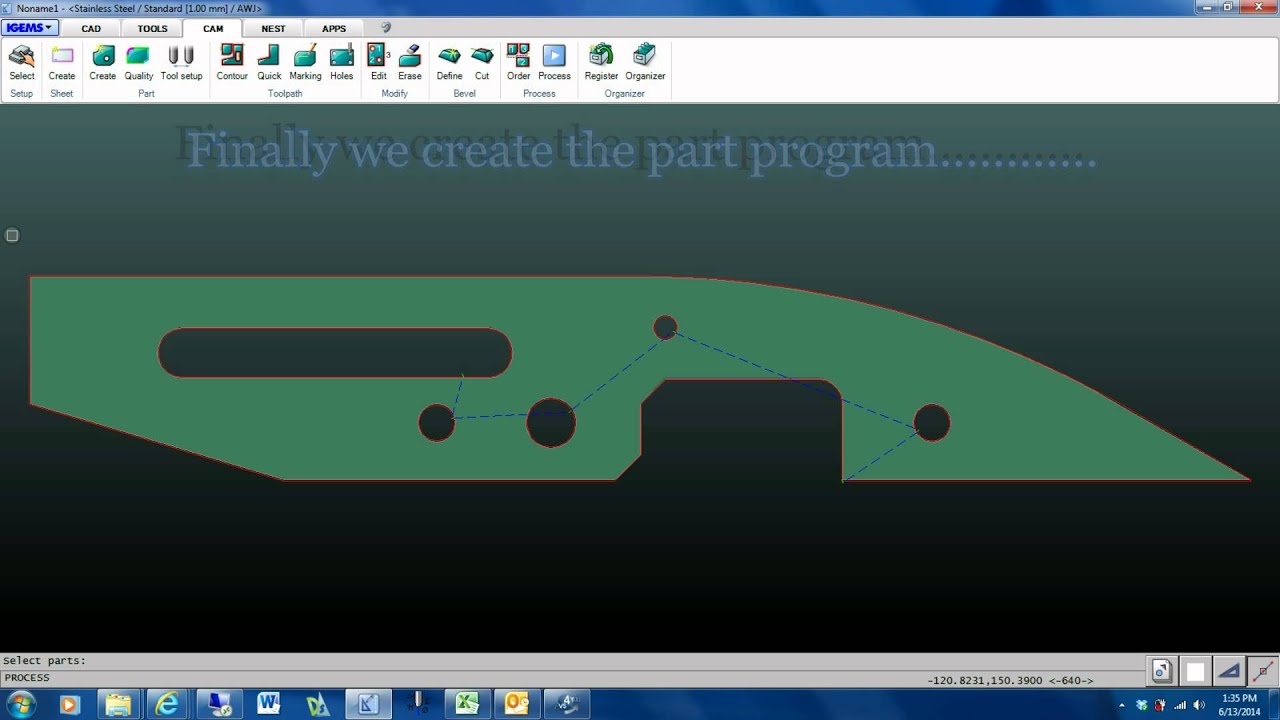Open the Order process tool
Screen dimensions: 1280x720
pyautogui.click(x=518, y=62)
